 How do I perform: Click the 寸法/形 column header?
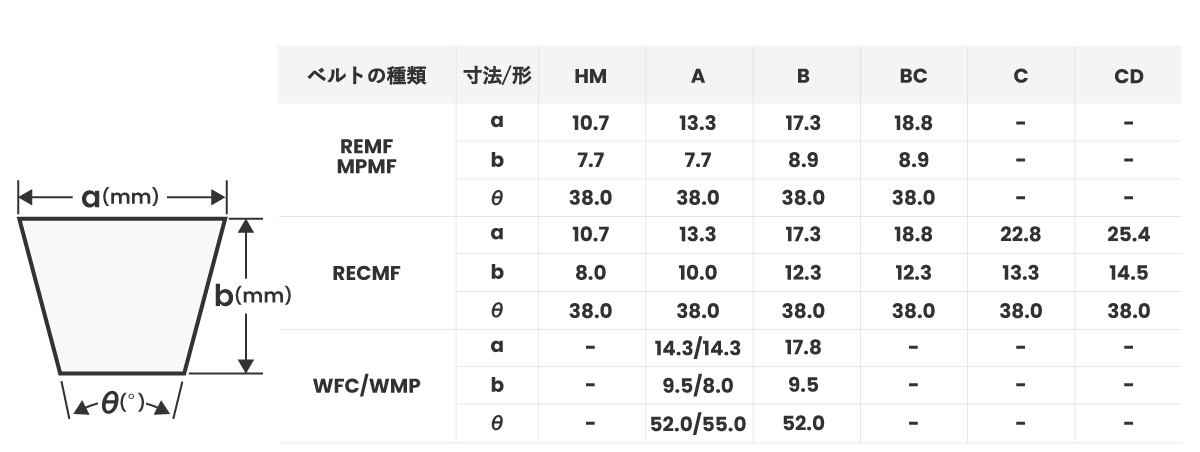tap(497, 76)
